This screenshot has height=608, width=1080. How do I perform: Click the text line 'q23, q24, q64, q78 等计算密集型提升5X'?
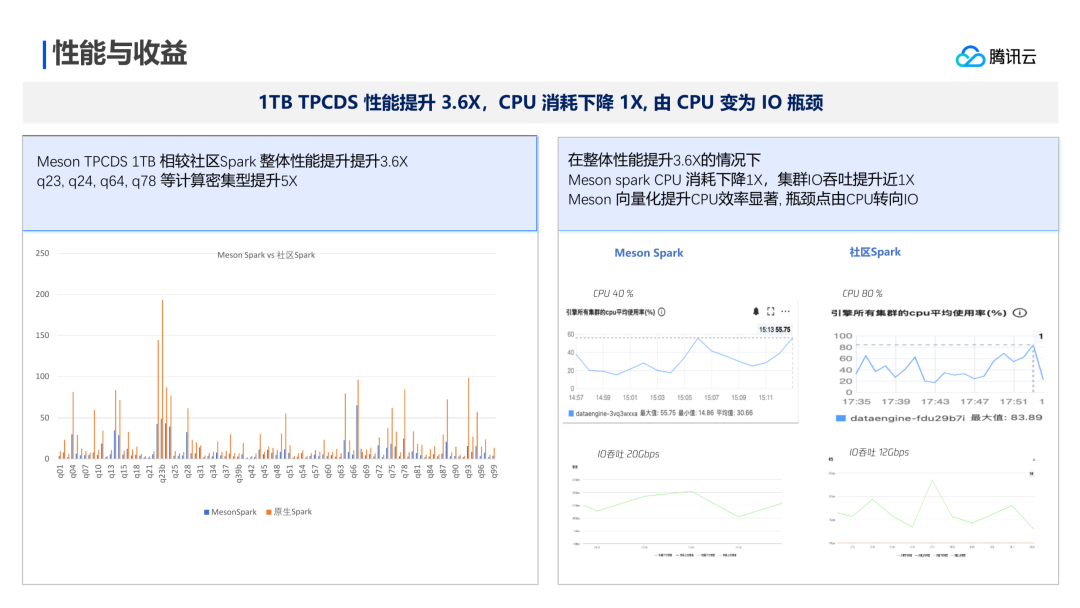167,181
